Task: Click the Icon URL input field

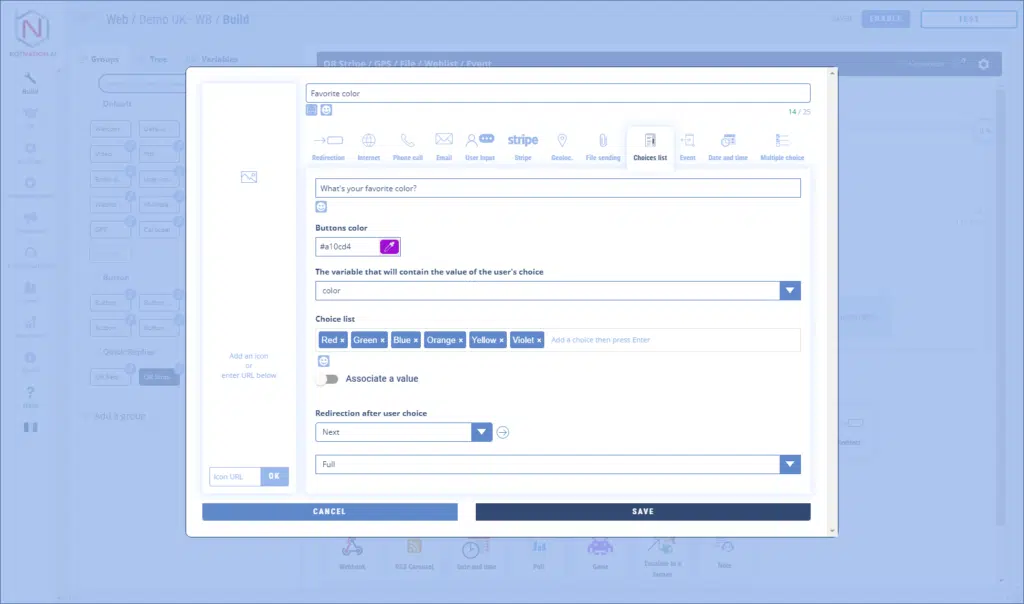Action: [235, 477]
